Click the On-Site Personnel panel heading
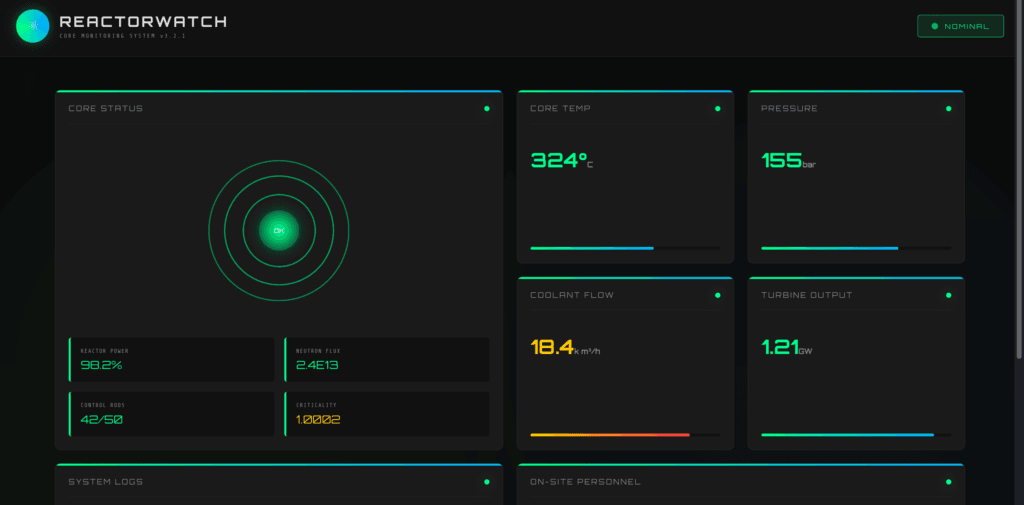 pyautogui.click(x=585, y=482)
